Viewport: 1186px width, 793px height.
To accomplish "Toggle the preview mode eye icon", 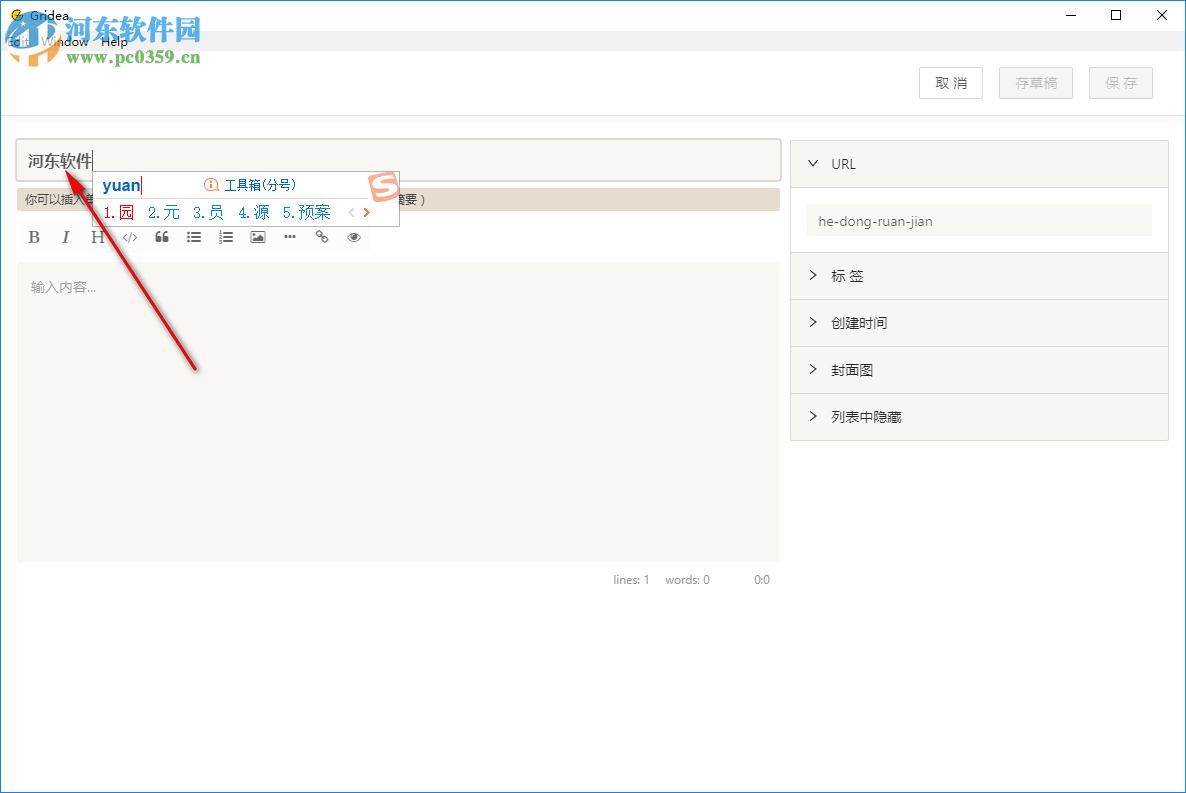I will (x=353, y=237).
